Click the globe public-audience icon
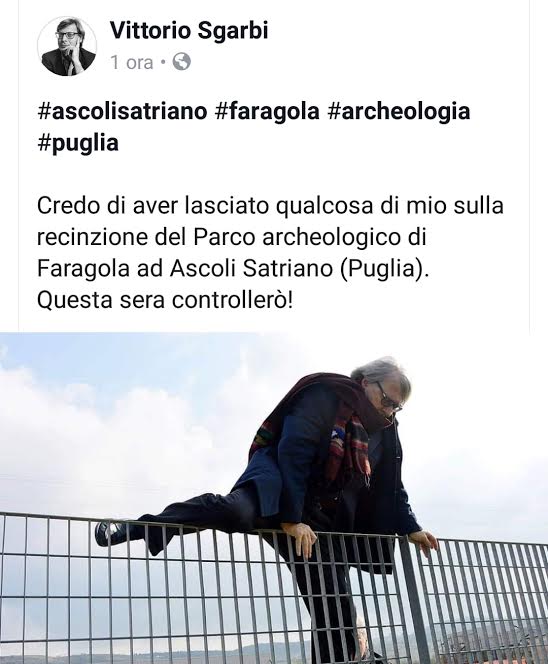 tap(182, 62)
